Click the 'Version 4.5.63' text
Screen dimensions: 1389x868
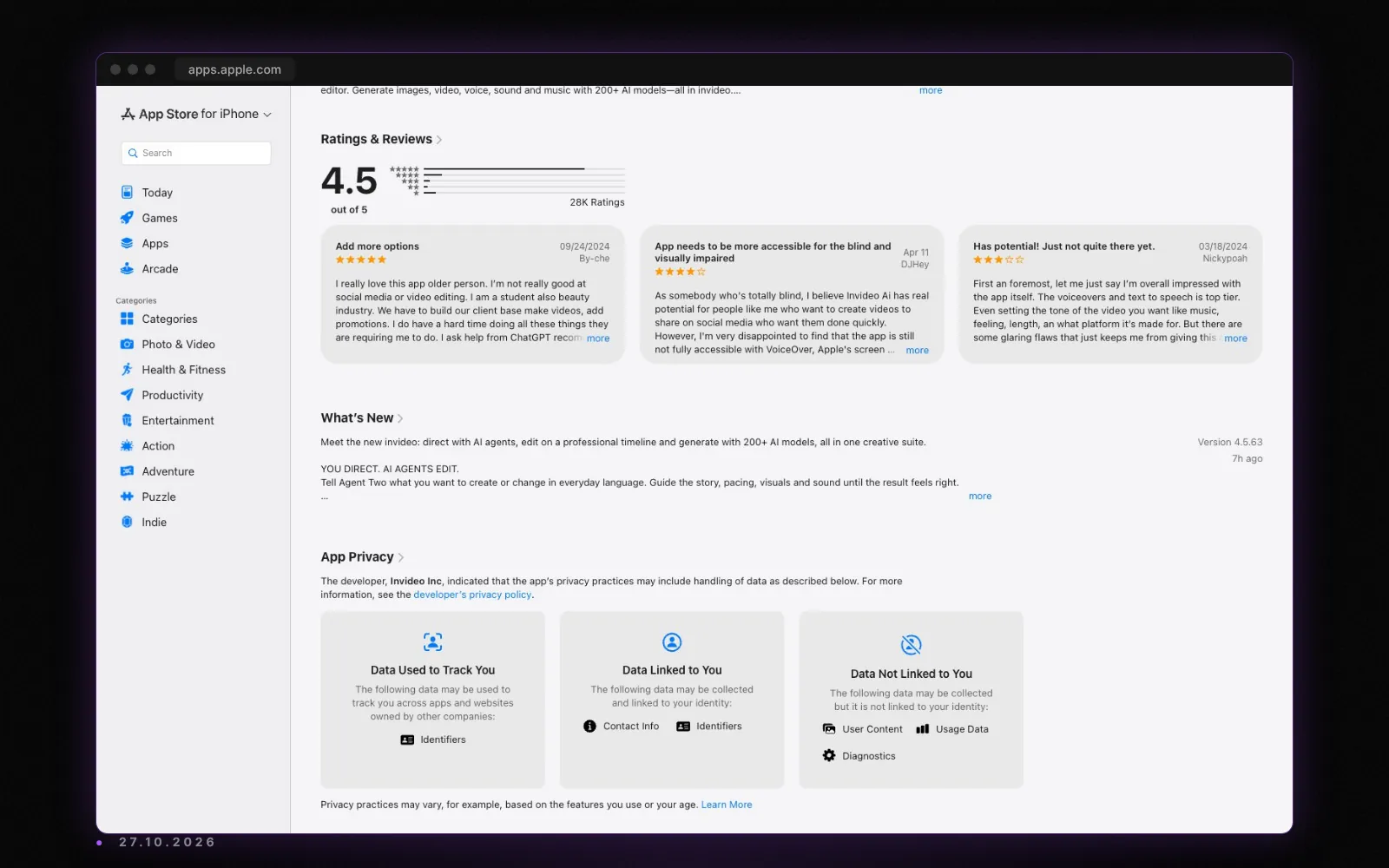click(1230, 442)
